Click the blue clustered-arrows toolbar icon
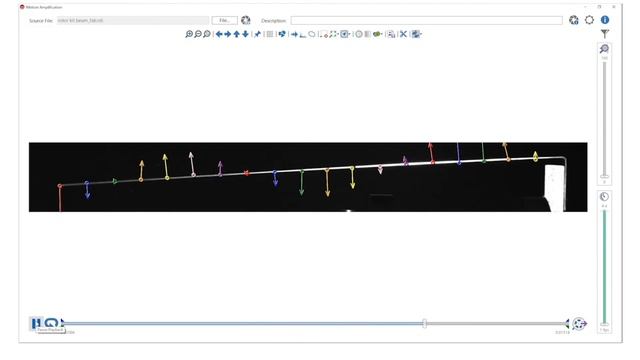 (x=282, y=34)
